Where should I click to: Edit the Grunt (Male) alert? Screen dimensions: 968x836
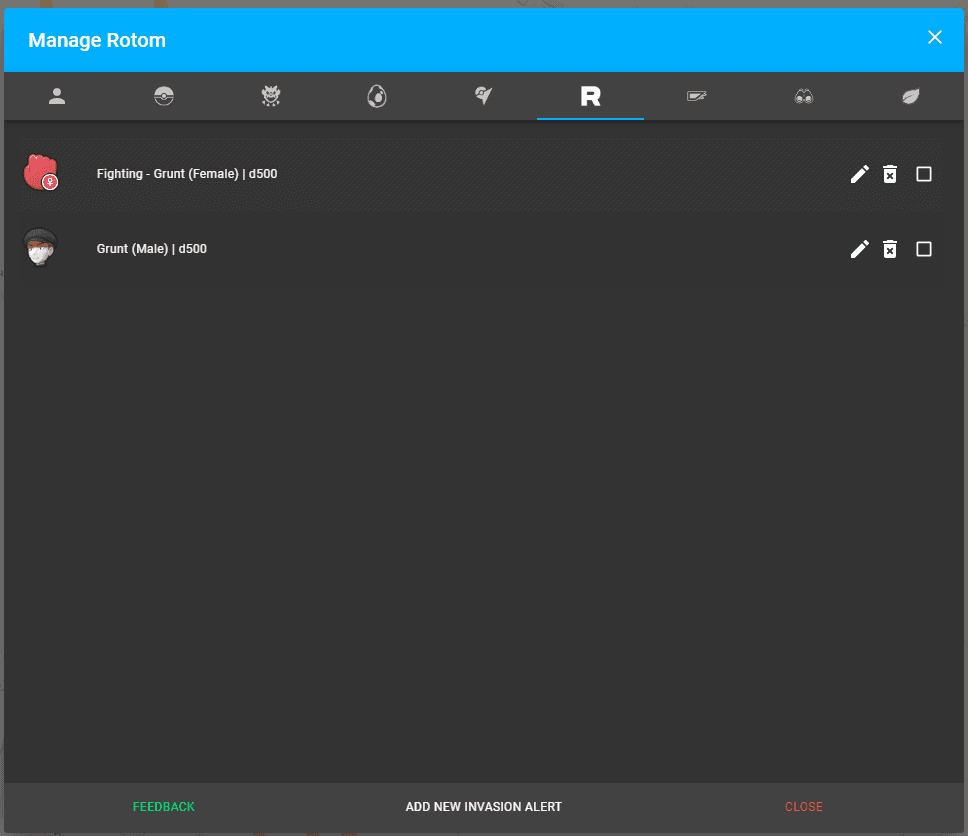859,249
